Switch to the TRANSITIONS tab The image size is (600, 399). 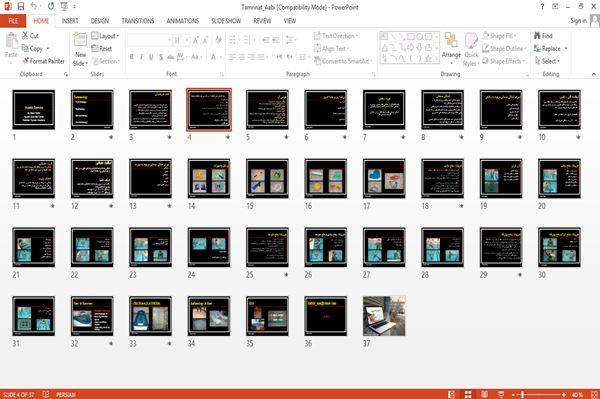point(138,21)
